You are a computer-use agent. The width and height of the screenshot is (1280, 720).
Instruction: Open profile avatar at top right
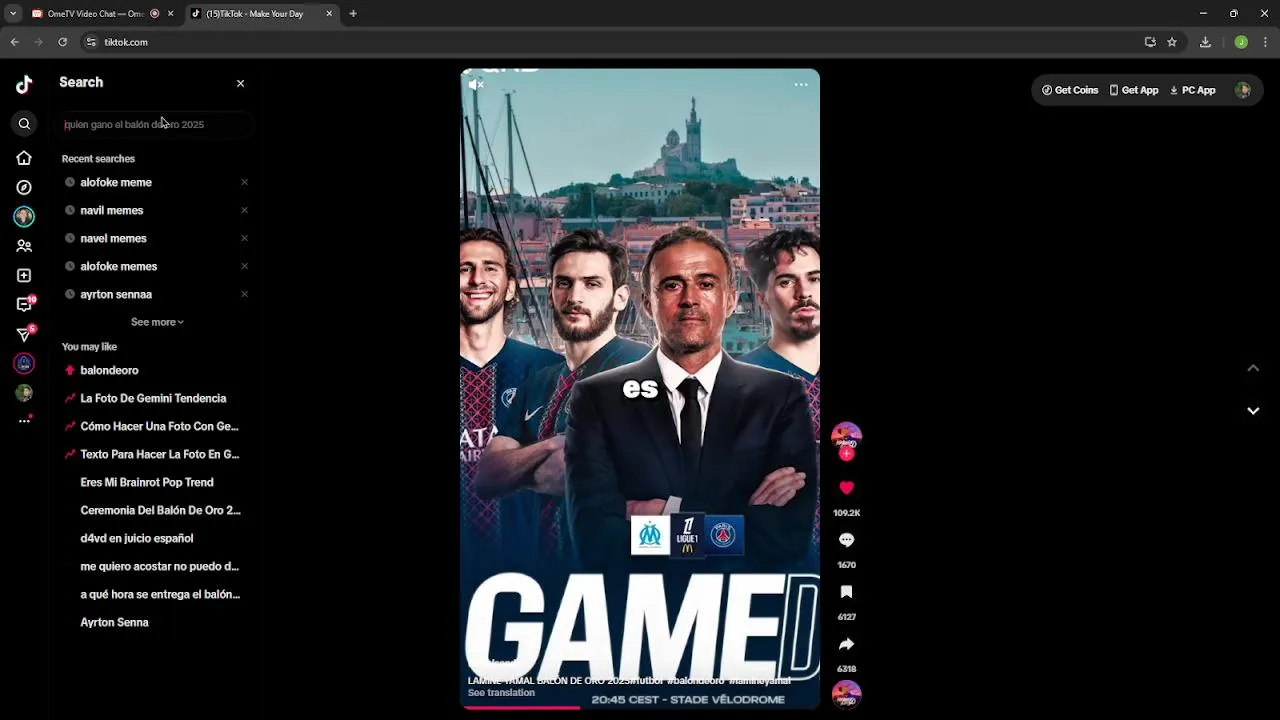tap(1243, 90)
